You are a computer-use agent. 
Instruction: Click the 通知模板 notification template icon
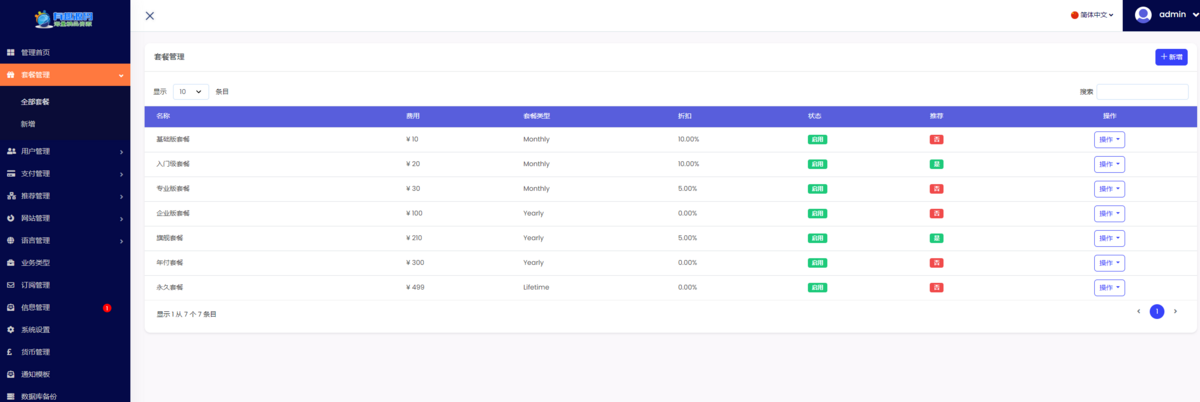coord(11,374)
